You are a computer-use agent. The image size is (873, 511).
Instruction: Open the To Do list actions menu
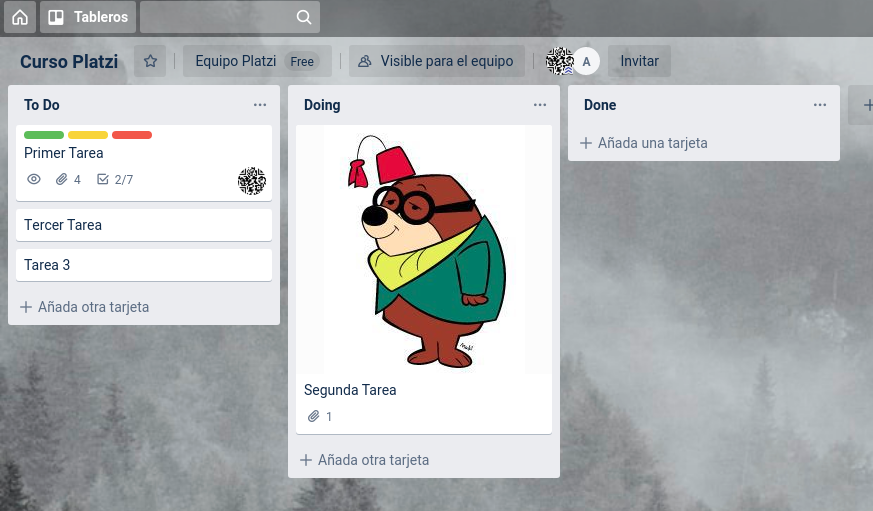click(260, 105)
